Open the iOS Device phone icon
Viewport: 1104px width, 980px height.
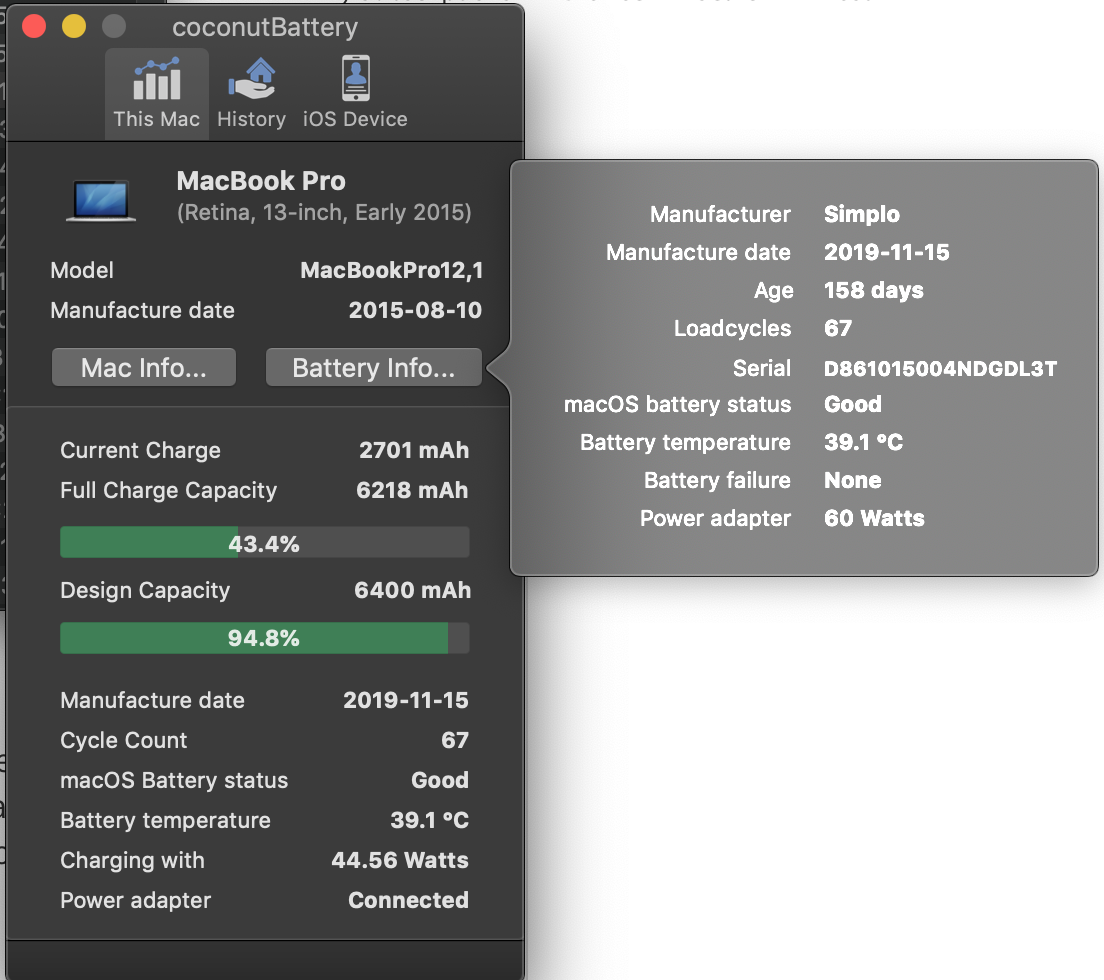pos(356,78)
